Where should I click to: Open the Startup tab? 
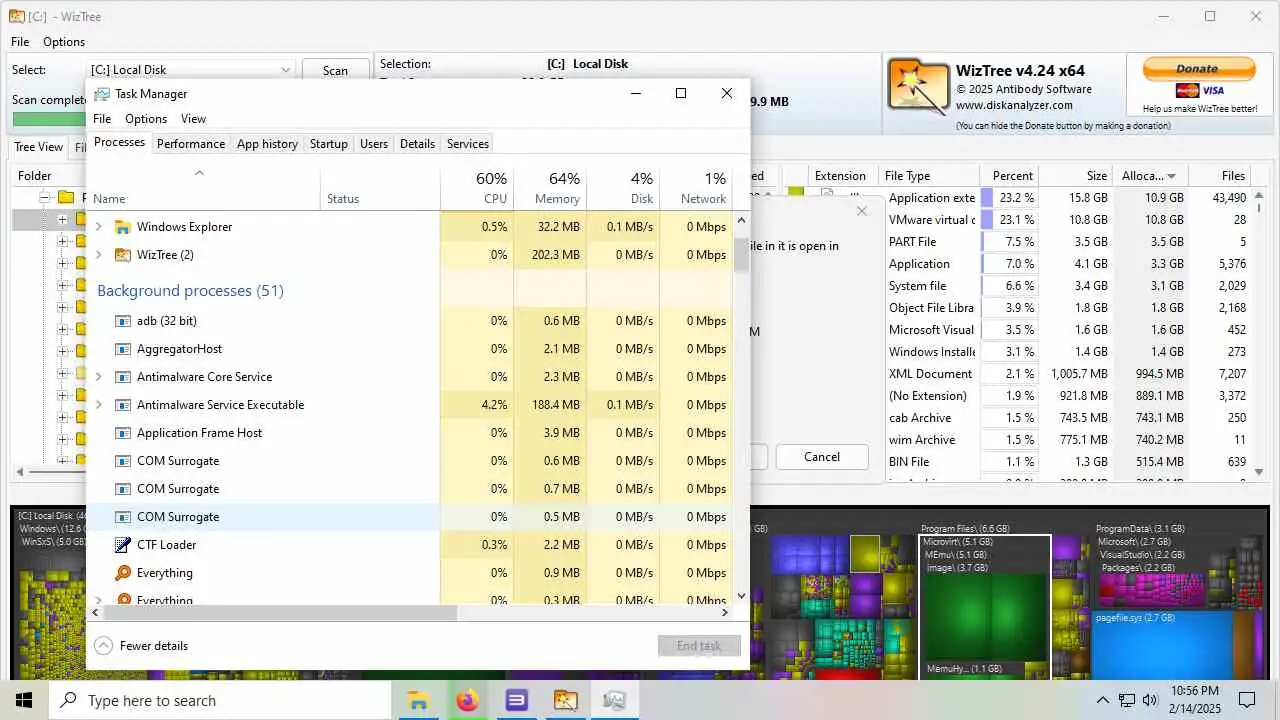[x=328, y=144]
